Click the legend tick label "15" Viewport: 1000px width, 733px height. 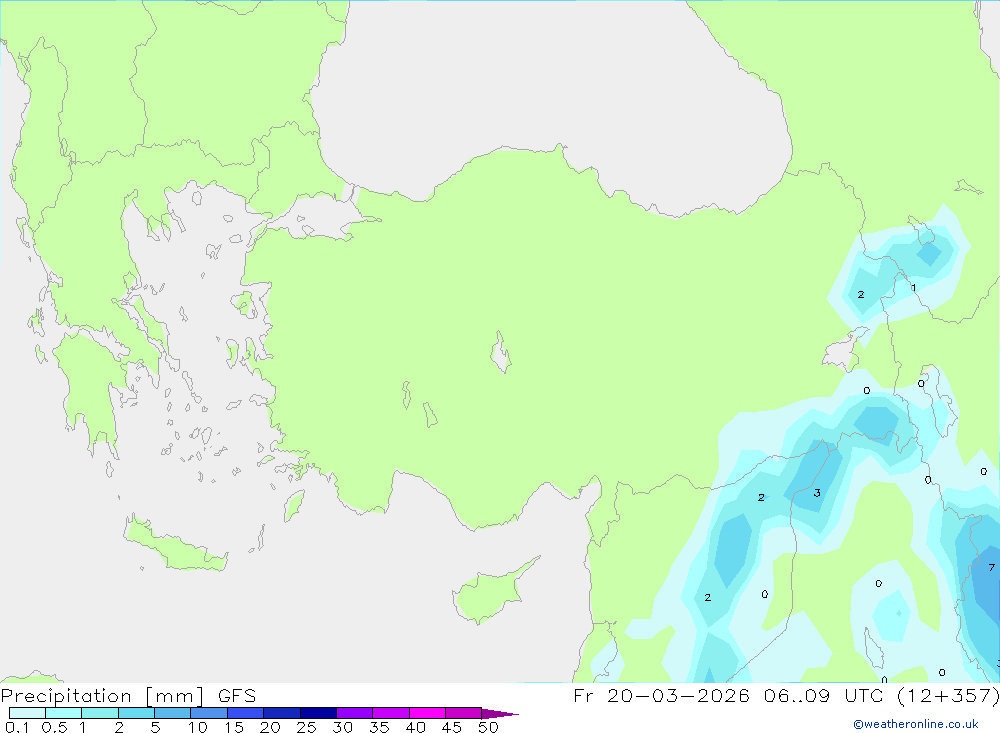point(233,727)
